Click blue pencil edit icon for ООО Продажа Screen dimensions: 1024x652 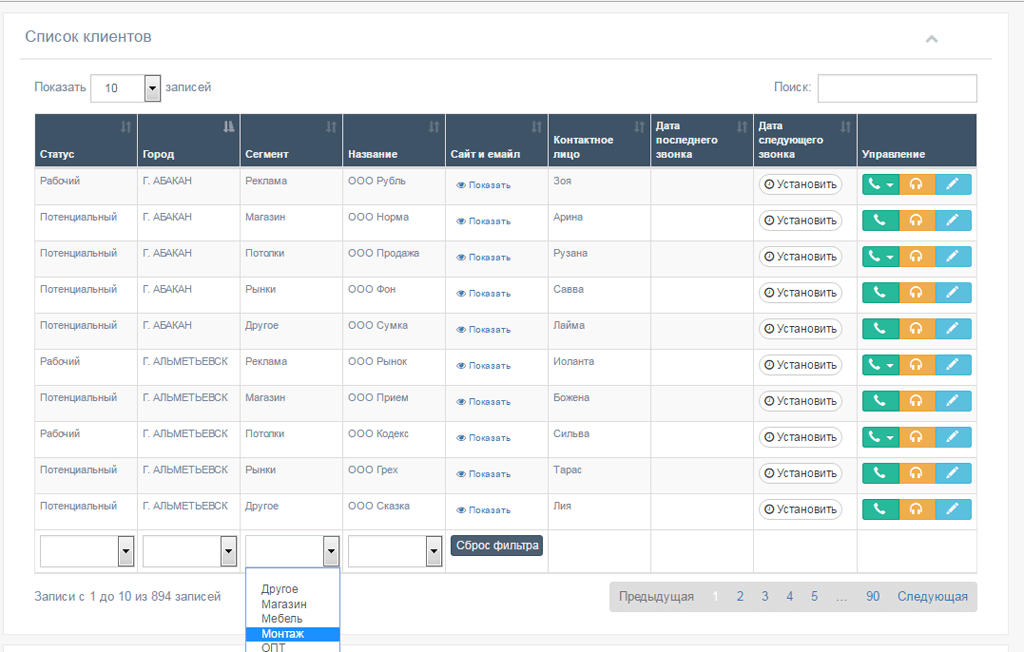pos(953,257)
